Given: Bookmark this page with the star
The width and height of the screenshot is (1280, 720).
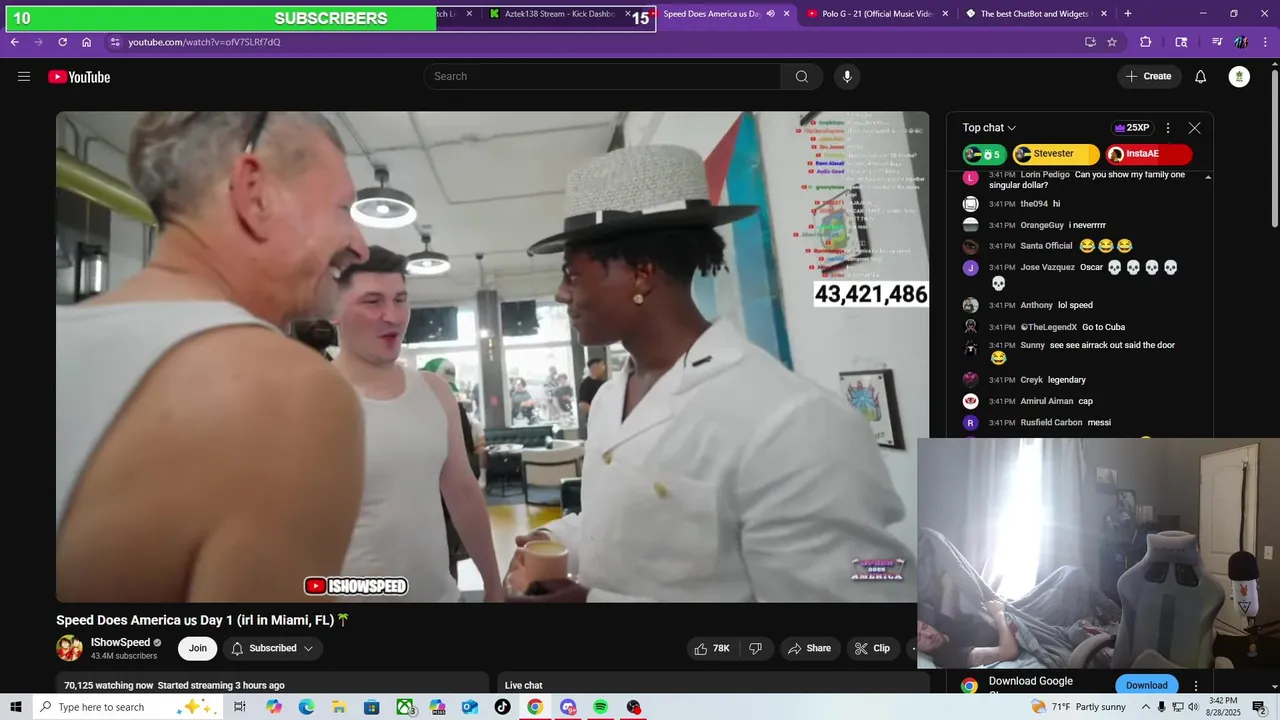Looking at the screenshot, I should pos(1111,42).
